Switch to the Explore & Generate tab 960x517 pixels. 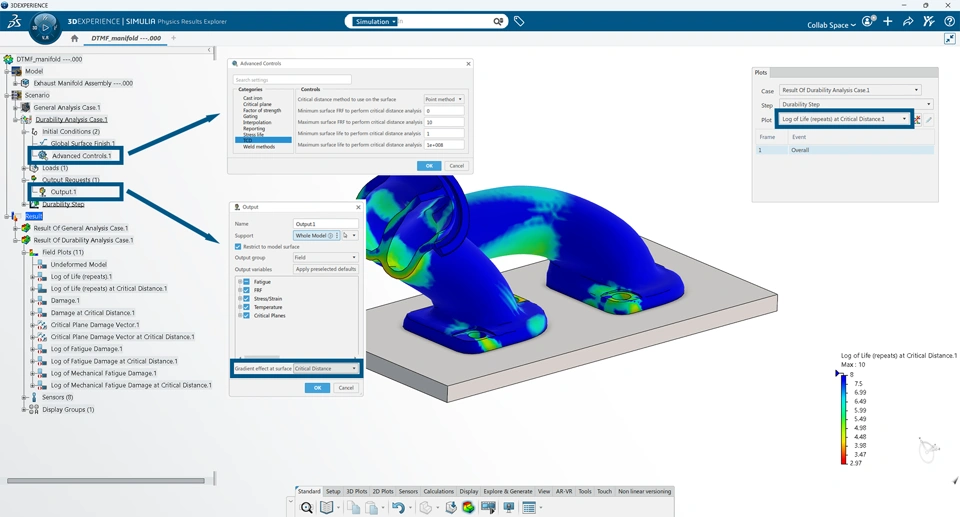508,491
